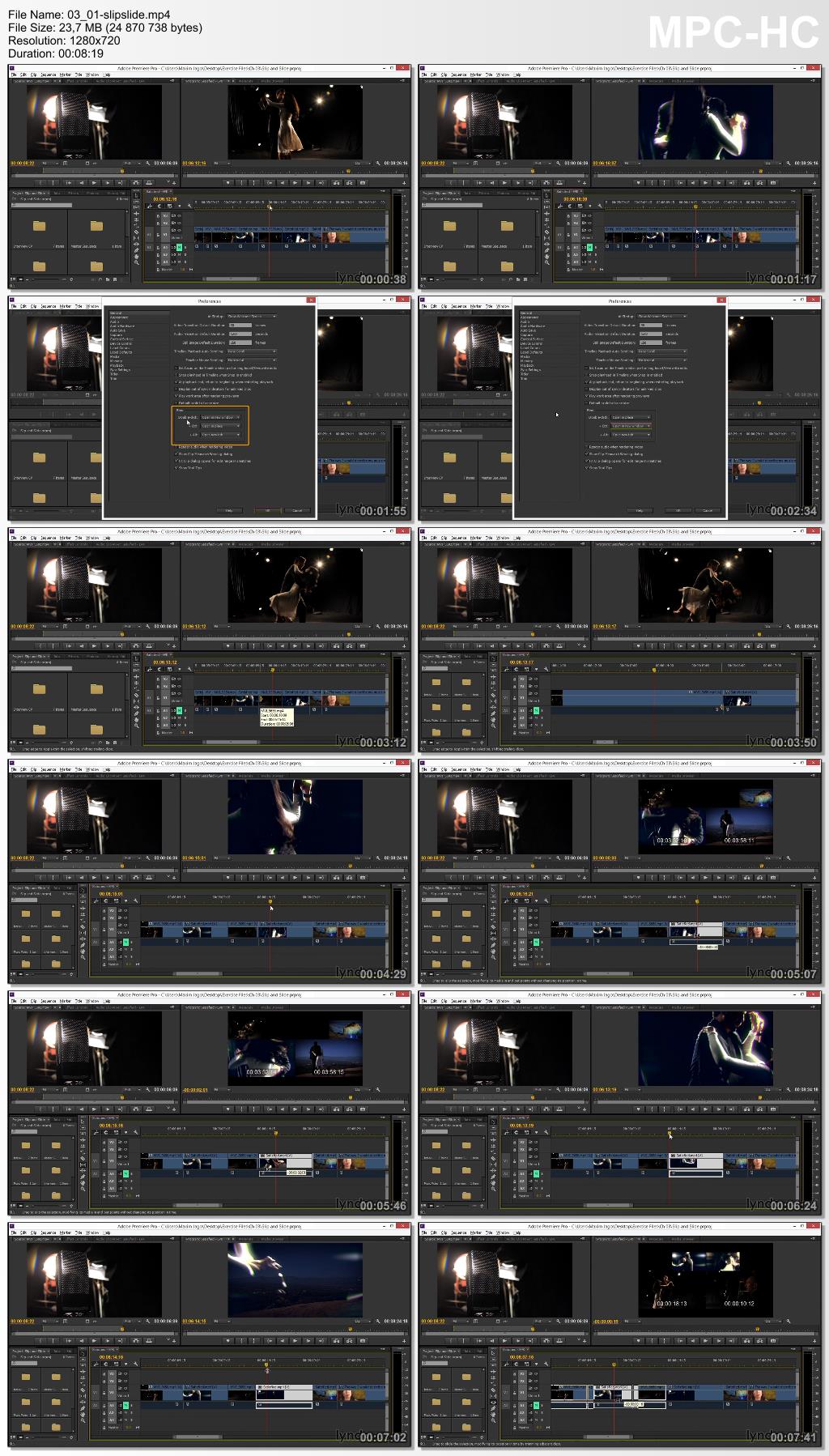
Task: Switch project panel to list view in the 00:00:38 frame
Action: [x=14, y=279]
